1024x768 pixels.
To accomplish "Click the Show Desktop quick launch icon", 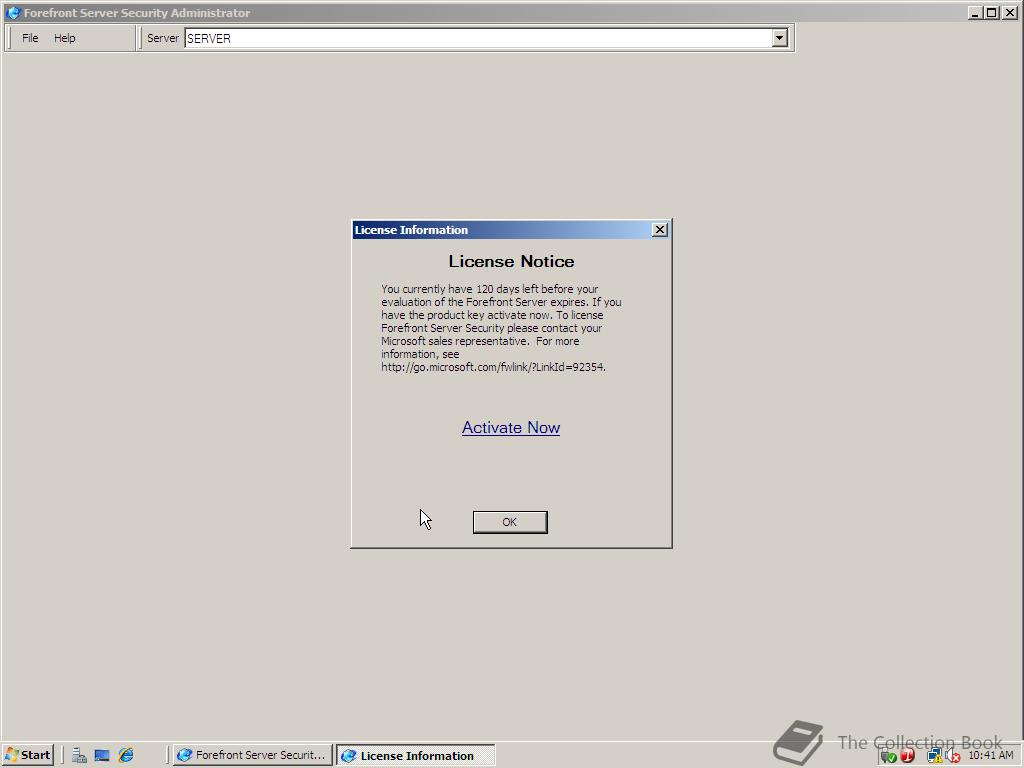I will tap(102, 756).
